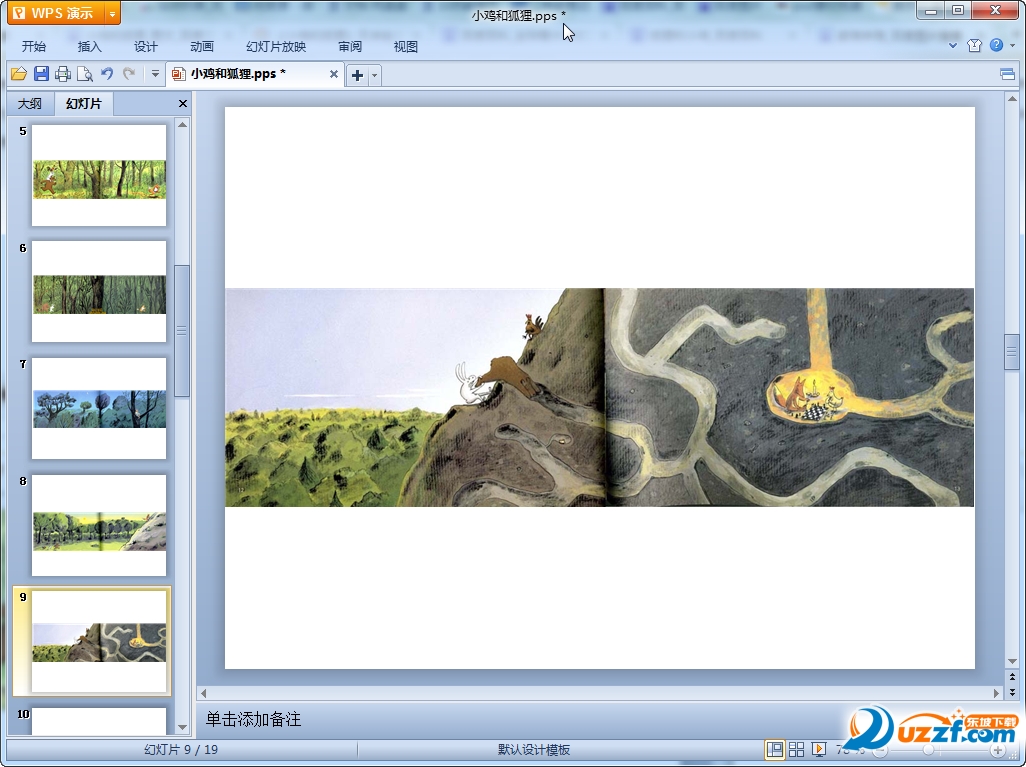
Task: Print the presentation using the printer icon
Action: 63,74
